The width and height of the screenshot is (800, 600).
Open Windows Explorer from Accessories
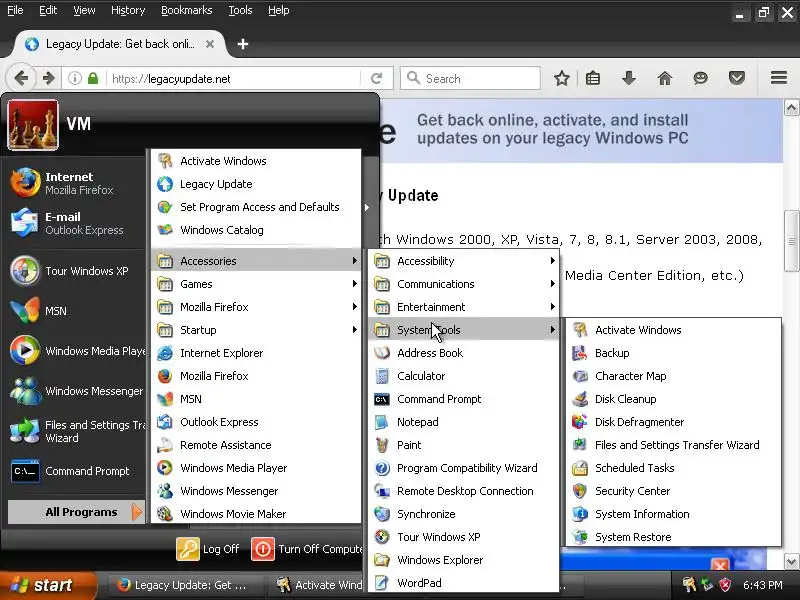pos(464,560)
